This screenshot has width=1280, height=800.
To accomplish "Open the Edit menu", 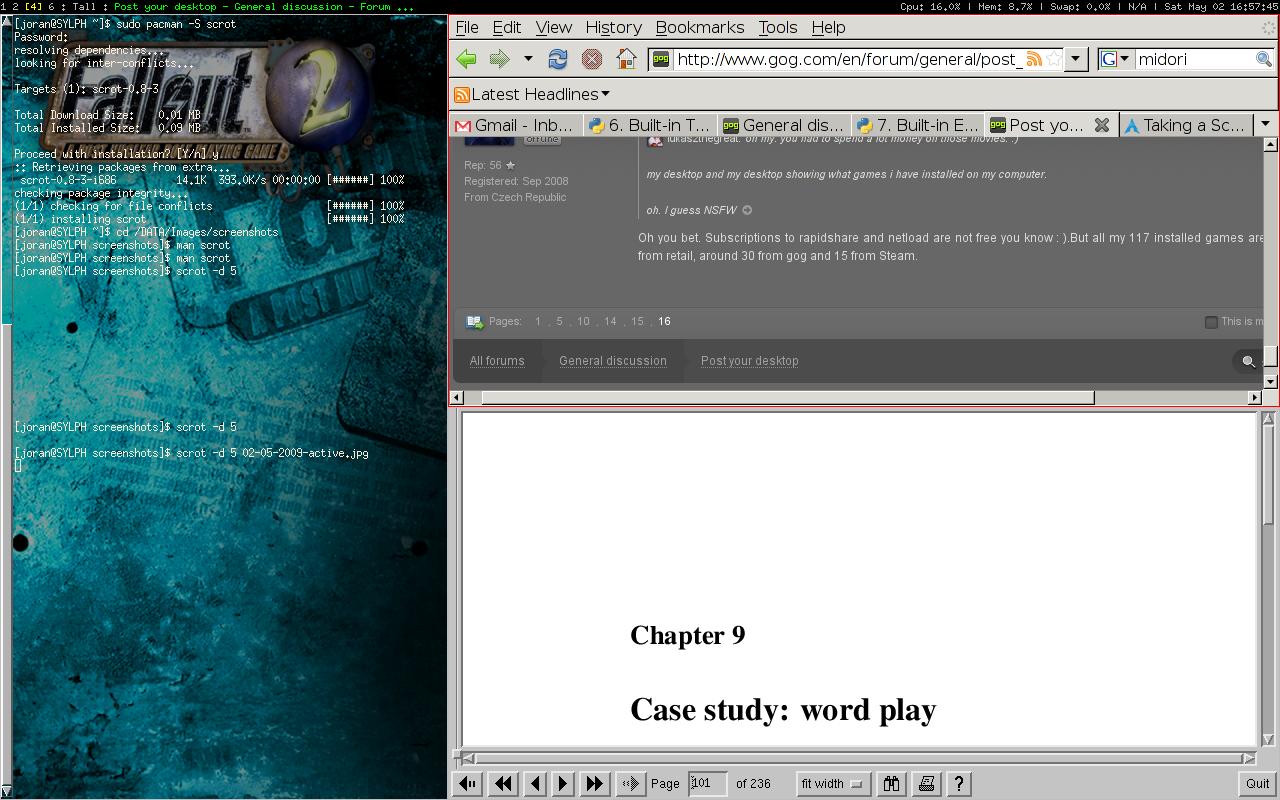I will tap(507, 27).
